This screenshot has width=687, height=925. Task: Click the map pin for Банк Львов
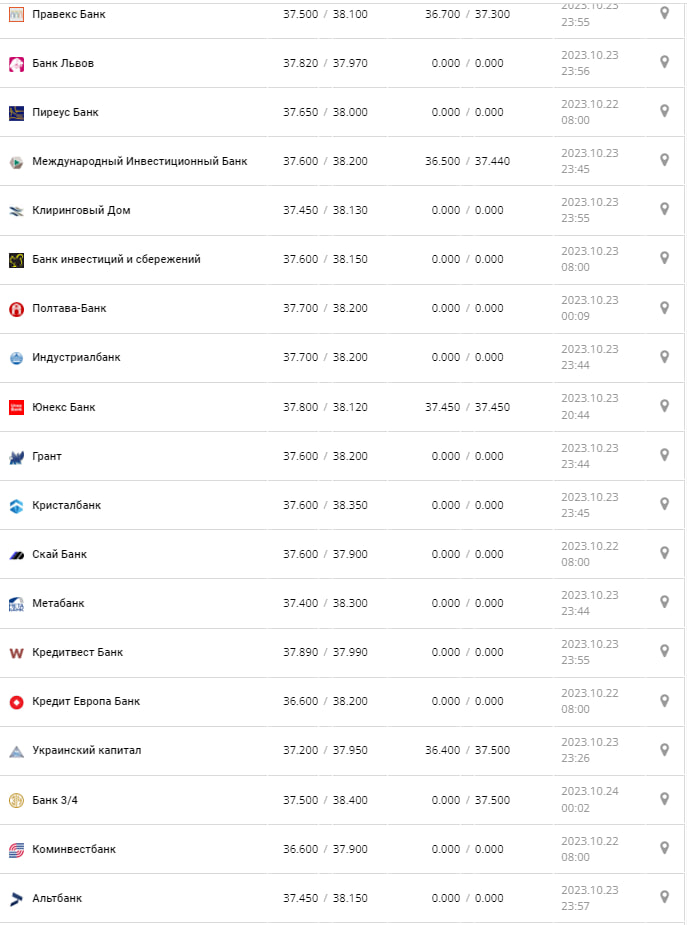(664, 62)
